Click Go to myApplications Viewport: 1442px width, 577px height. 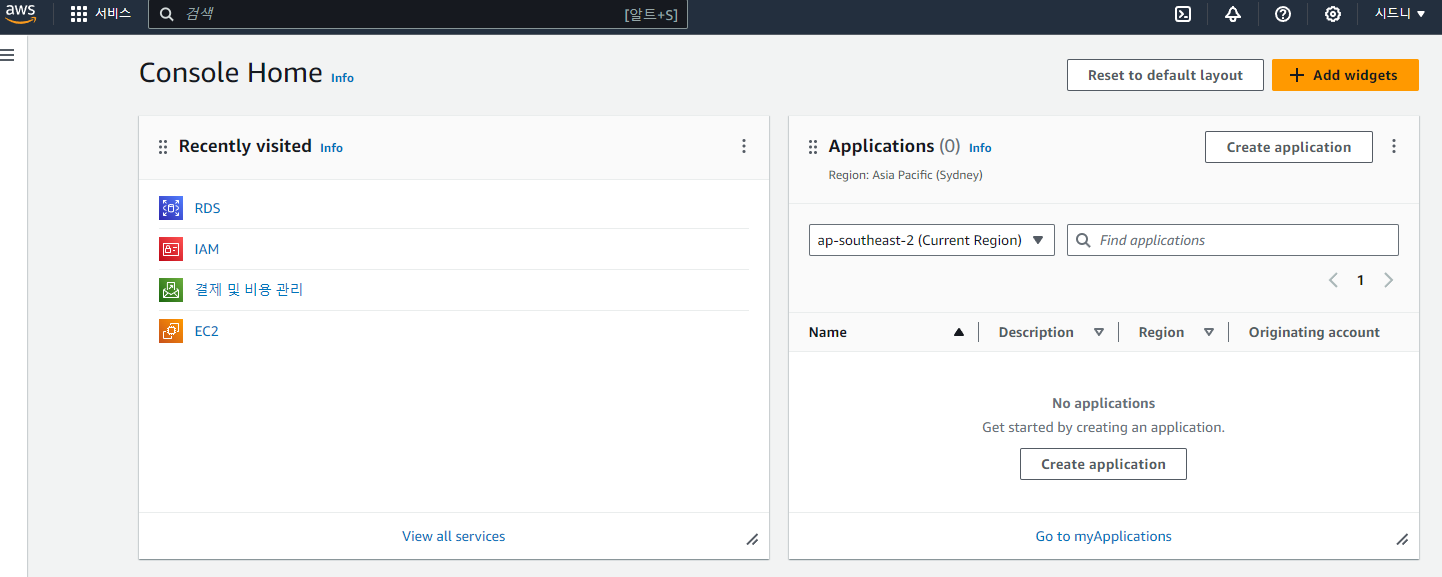pos(1103,536)
